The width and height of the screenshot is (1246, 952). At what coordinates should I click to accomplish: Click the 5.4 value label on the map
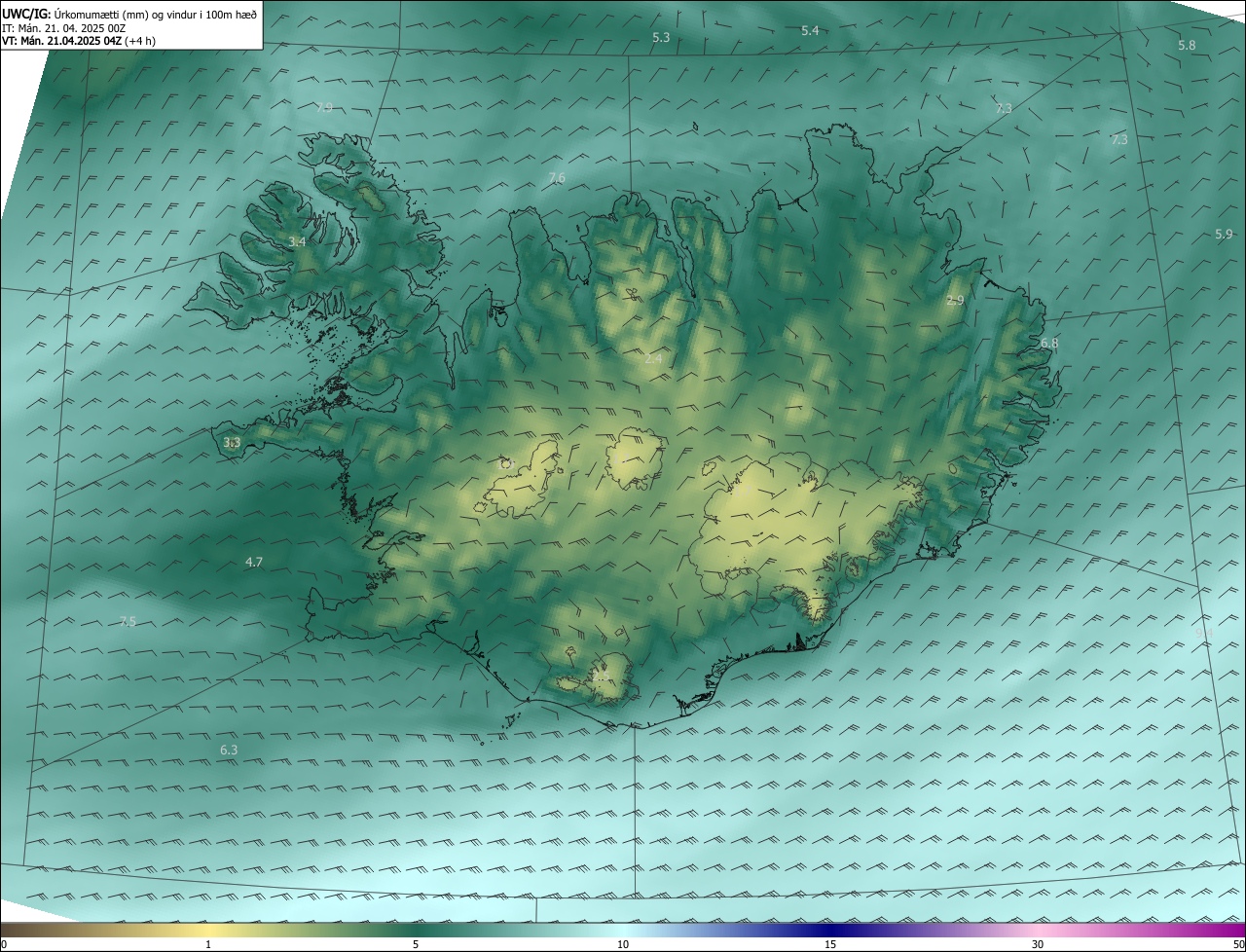[810, 31]
